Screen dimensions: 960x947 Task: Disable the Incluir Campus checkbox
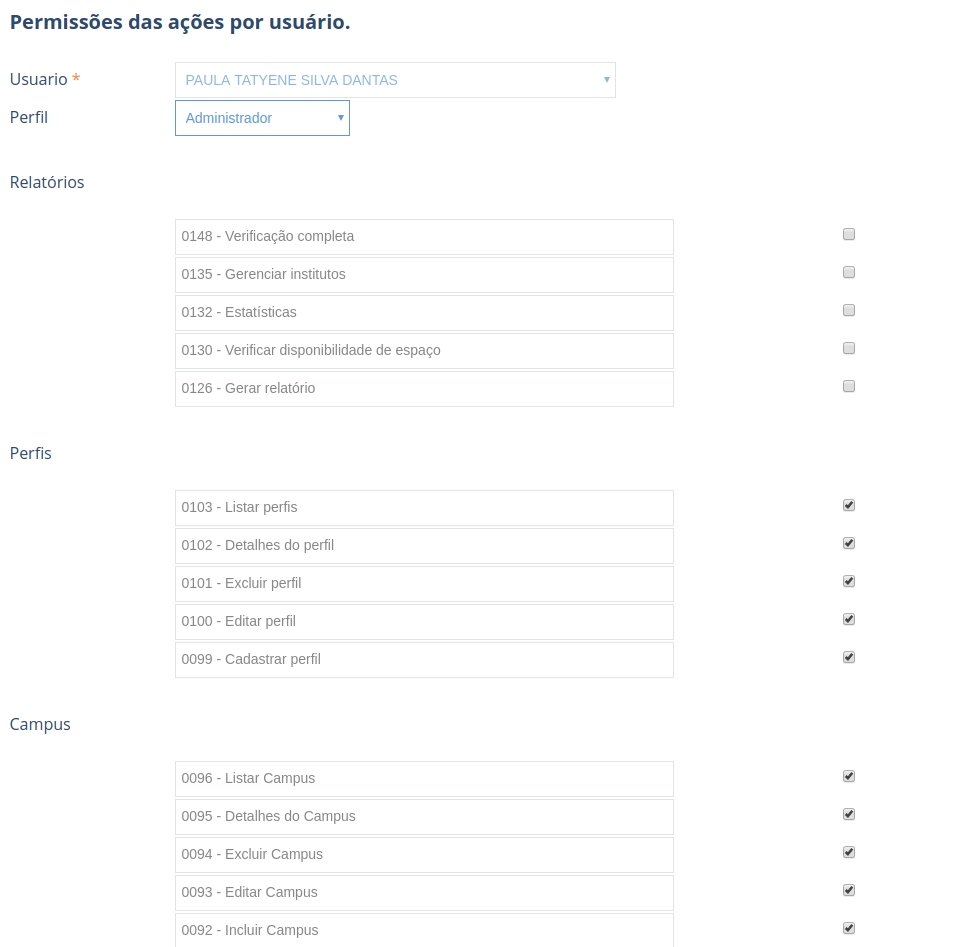point(849,928)
